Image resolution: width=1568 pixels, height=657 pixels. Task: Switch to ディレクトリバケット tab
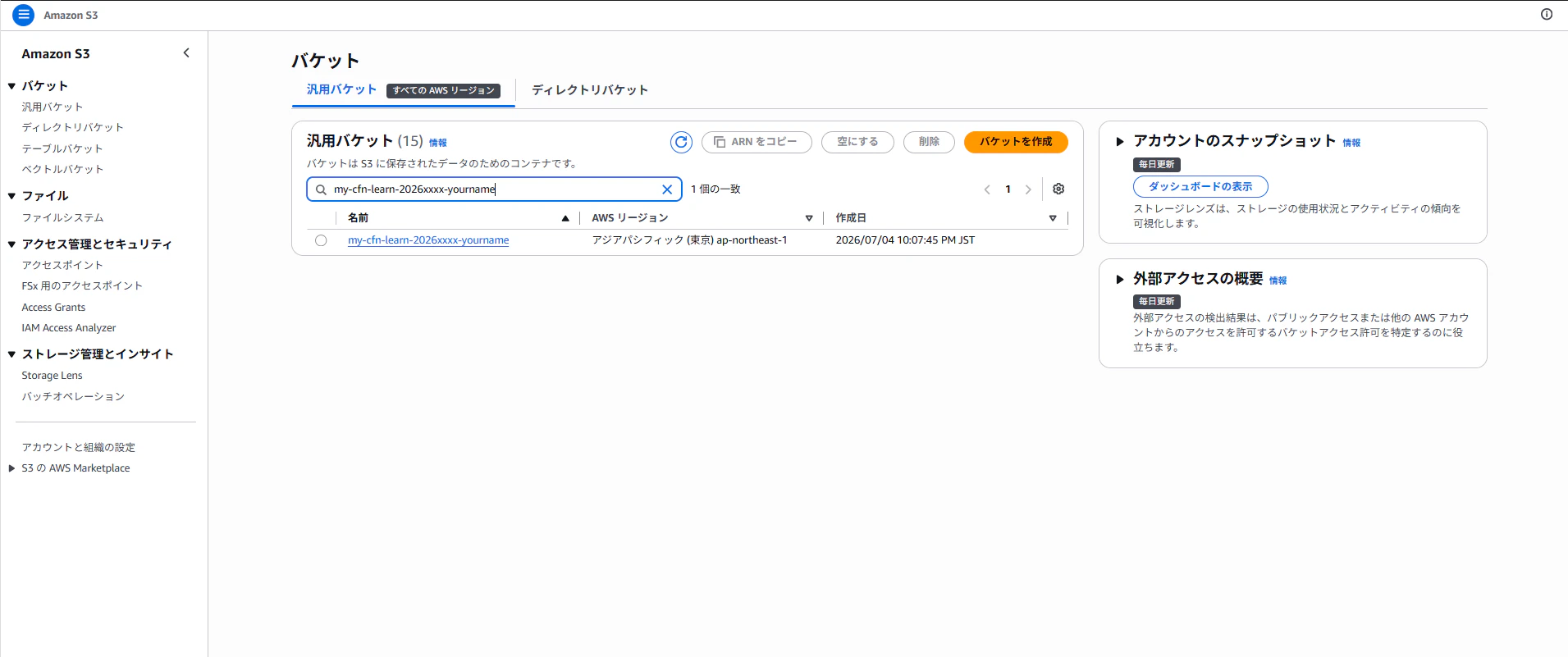(x=590, y=90)
